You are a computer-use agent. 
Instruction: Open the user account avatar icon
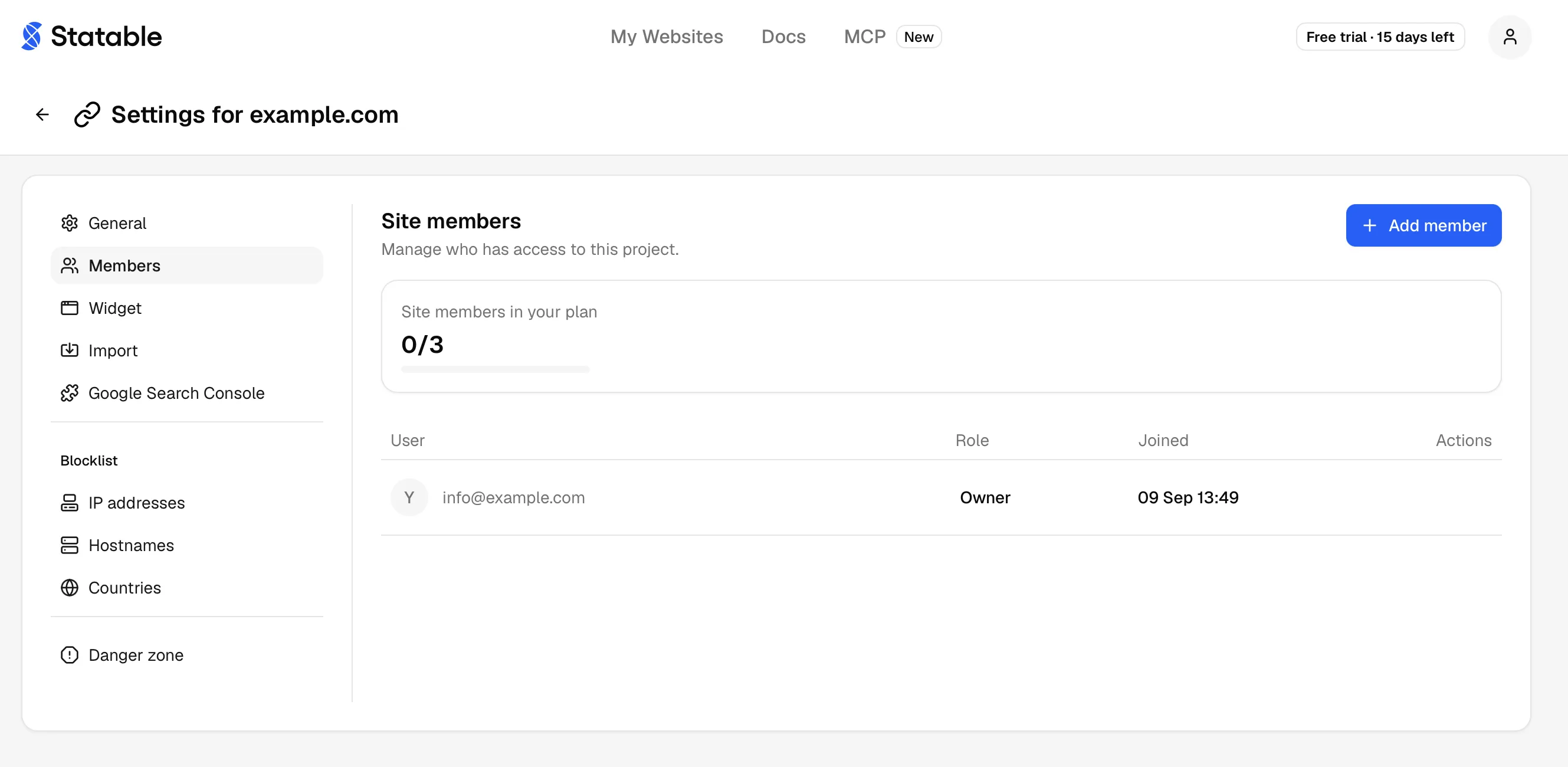[x=1510, y=37]
